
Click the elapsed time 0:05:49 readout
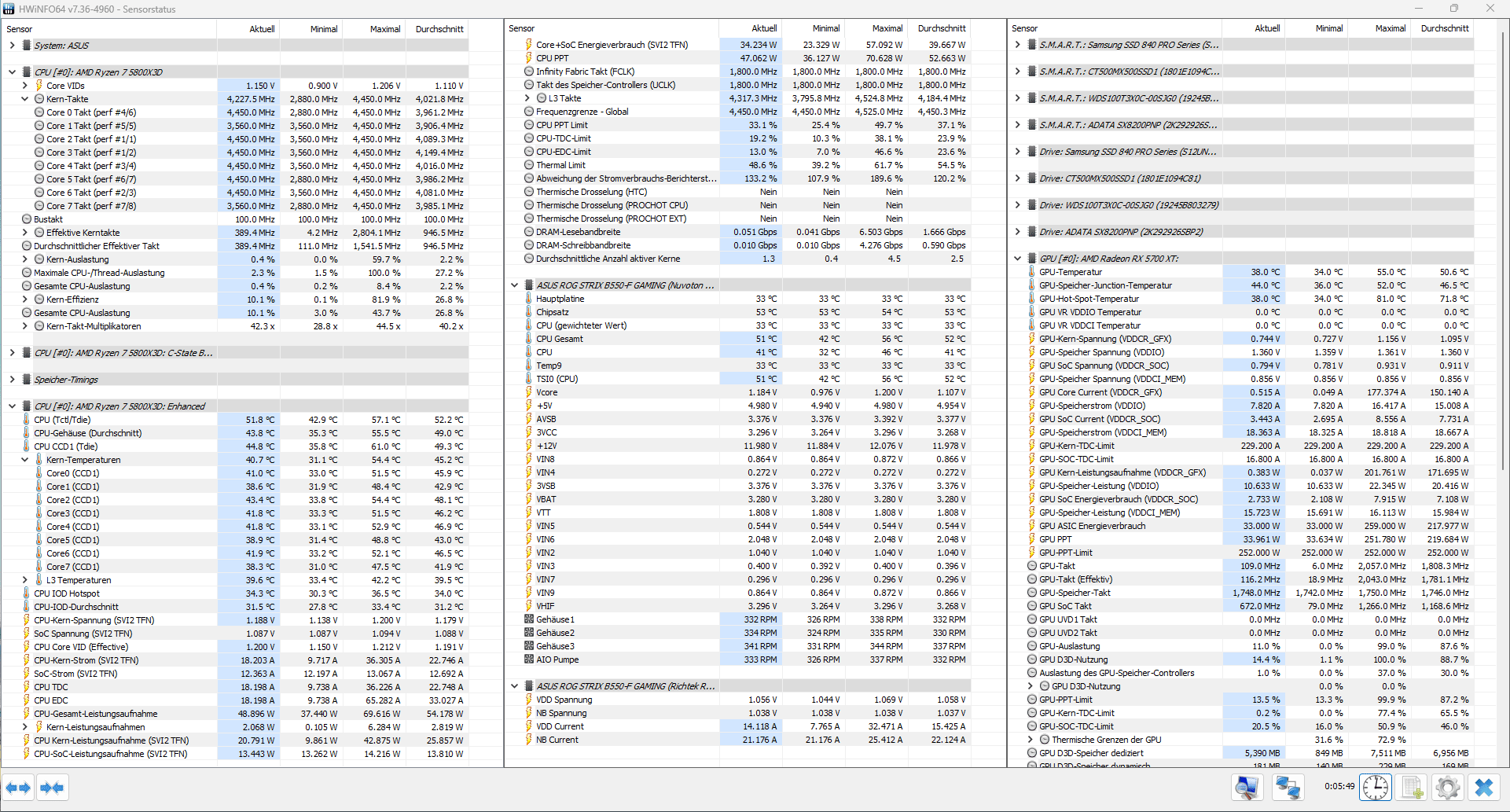coord(1339,786)
